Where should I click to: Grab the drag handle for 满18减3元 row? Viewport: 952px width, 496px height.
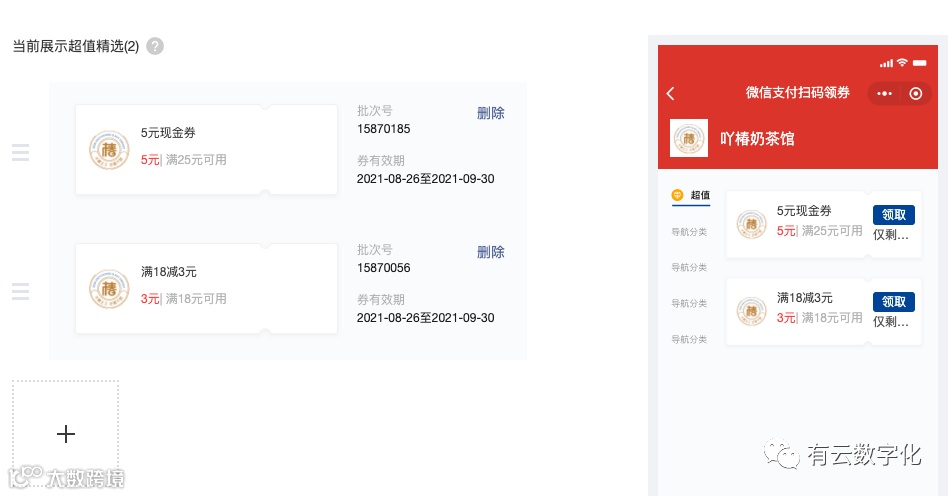click(x=21, y=291)
